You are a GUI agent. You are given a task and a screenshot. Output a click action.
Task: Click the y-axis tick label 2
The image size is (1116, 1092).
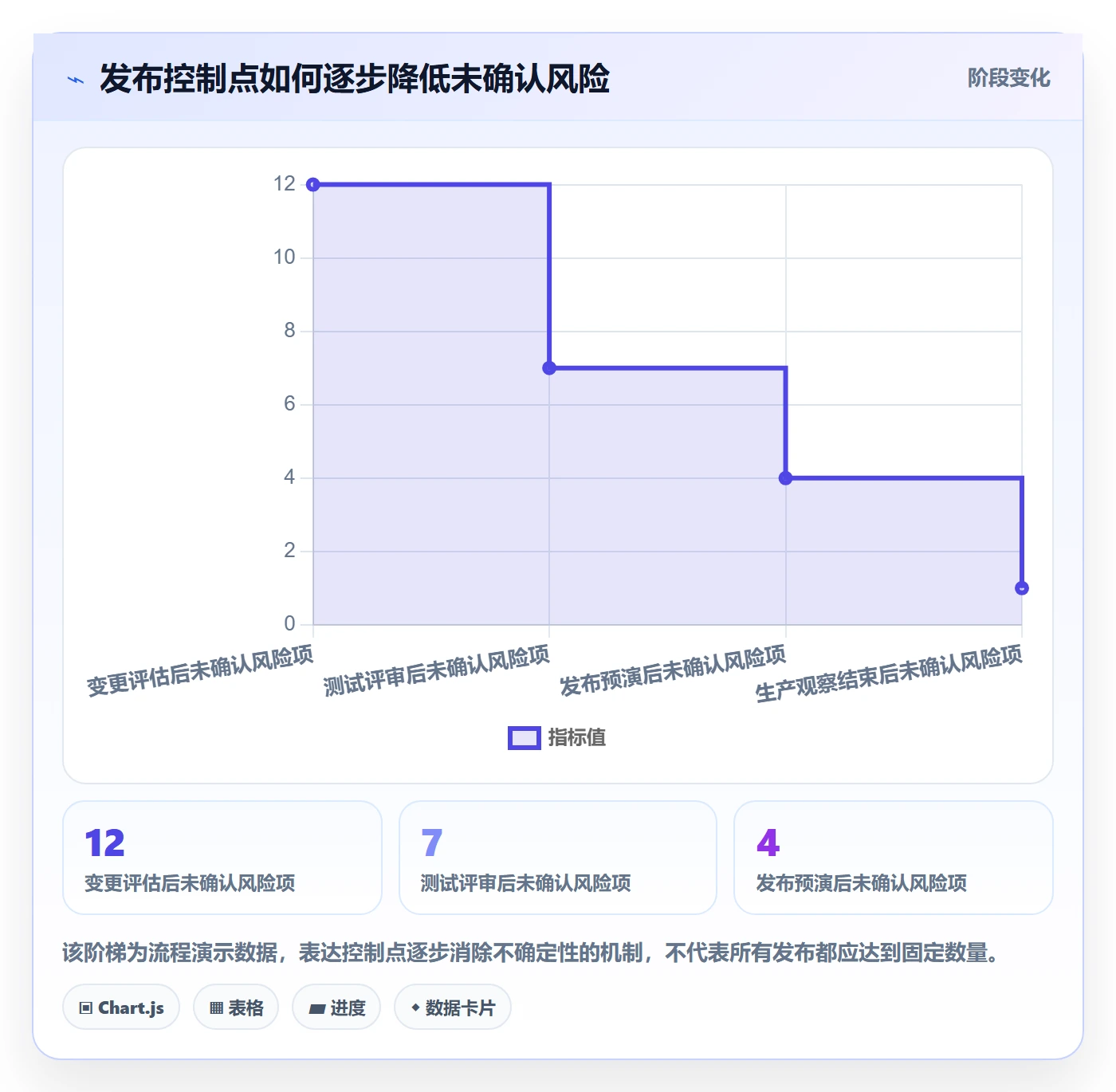tap(289, 551)
